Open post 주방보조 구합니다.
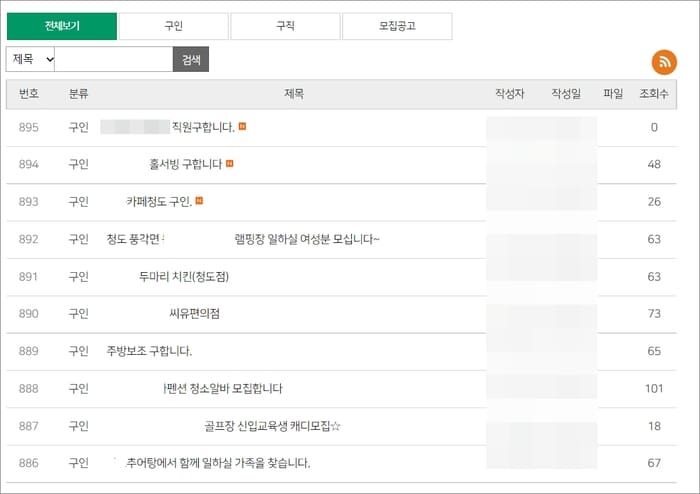700x494 pixels. tap(149, 351)
